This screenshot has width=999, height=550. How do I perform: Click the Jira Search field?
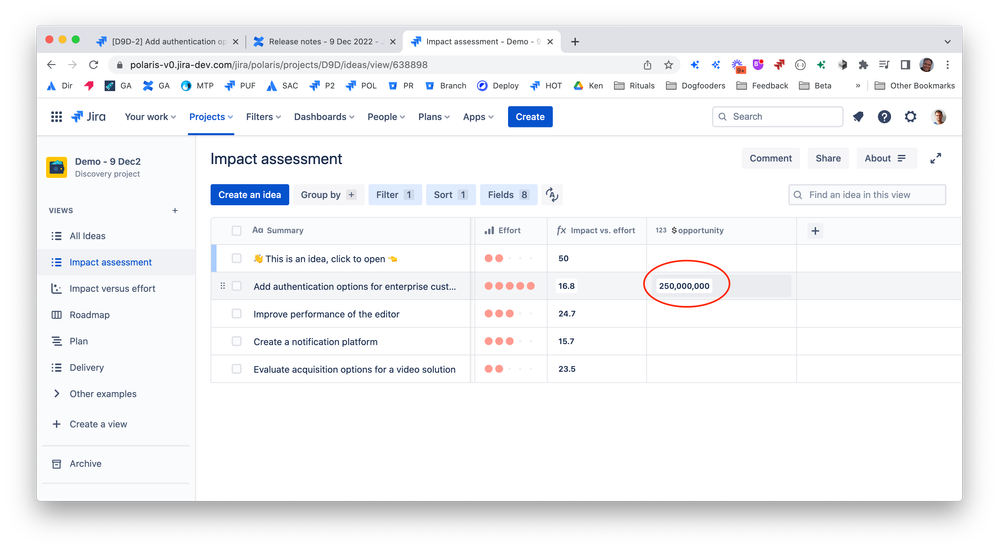point(777,117)
